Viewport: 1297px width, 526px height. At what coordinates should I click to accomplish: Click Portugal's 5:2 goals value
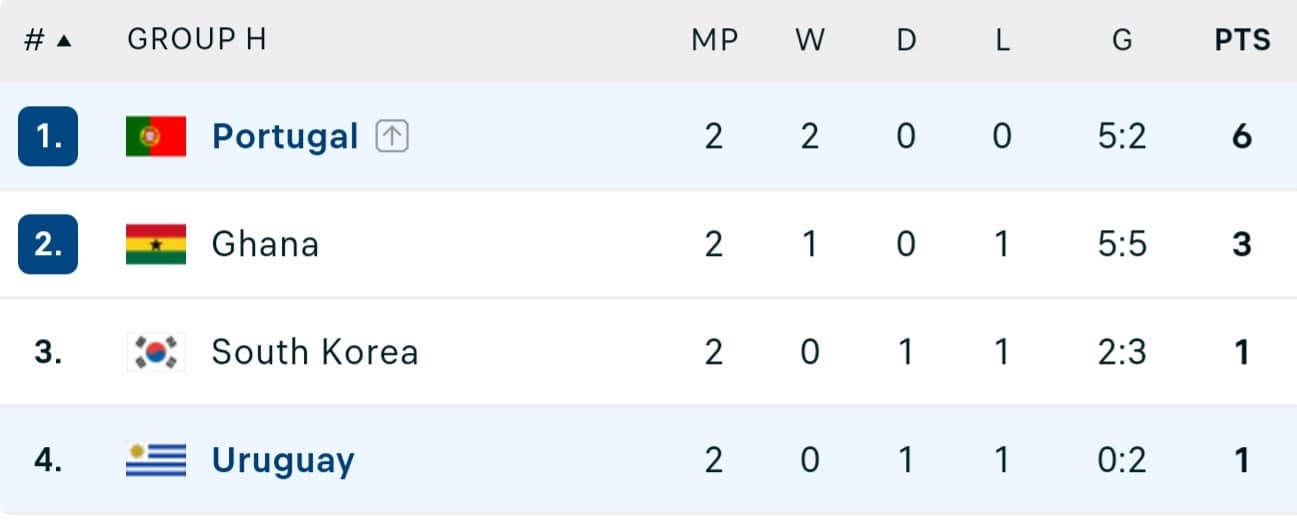(x=1122, y=137)
